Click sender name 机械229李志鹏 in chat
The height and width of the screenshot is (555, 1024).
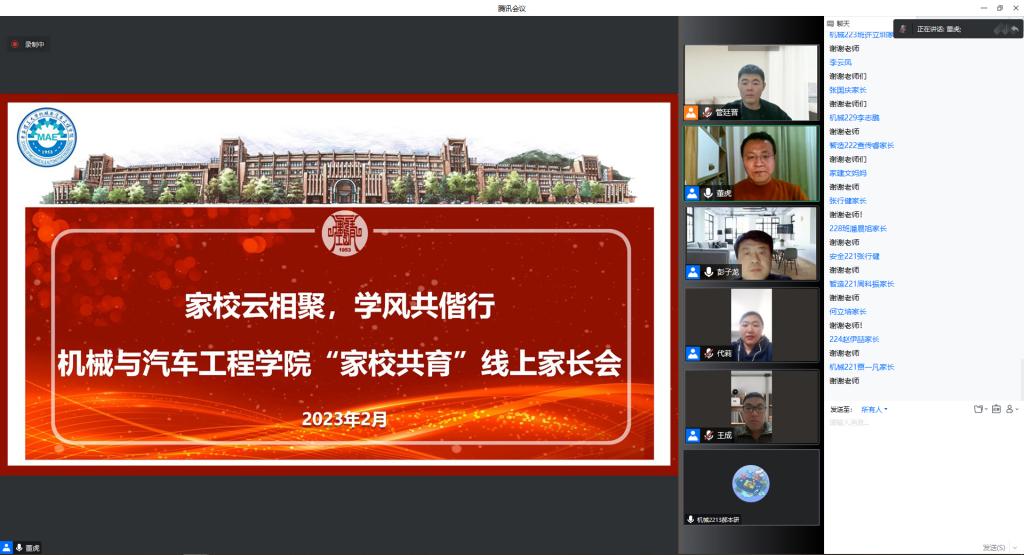pyautogui.click(x=854, y=118)
